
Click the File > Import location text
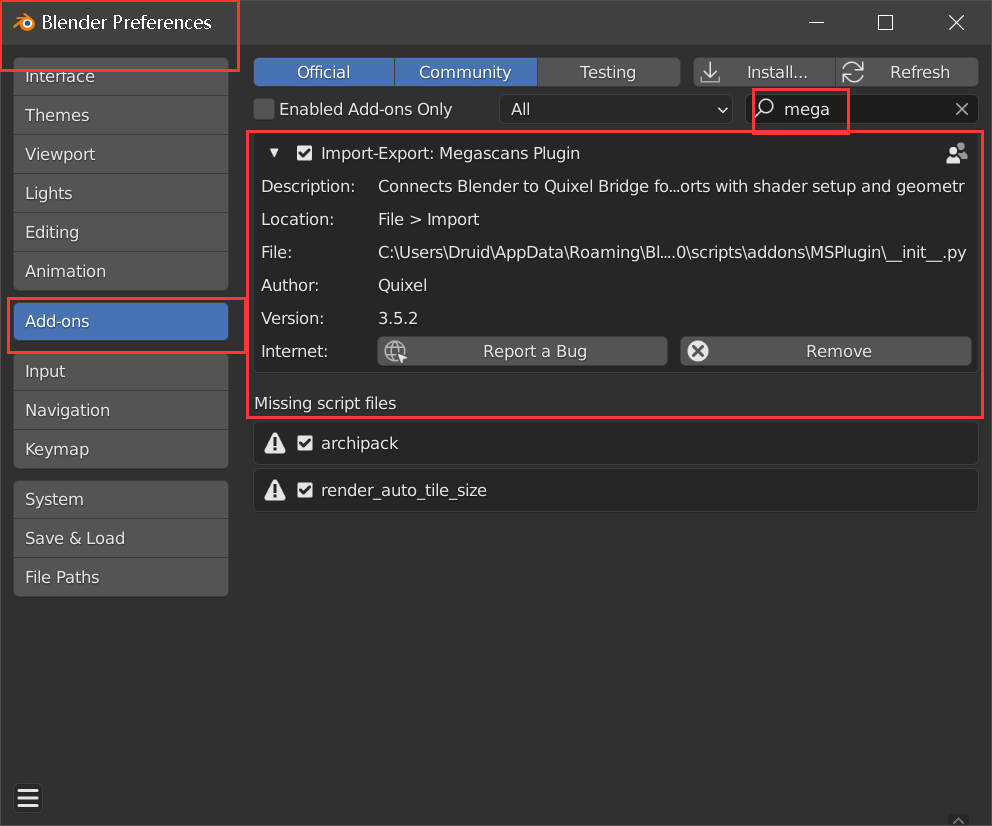pyautogui.click(x=428, y=219)
